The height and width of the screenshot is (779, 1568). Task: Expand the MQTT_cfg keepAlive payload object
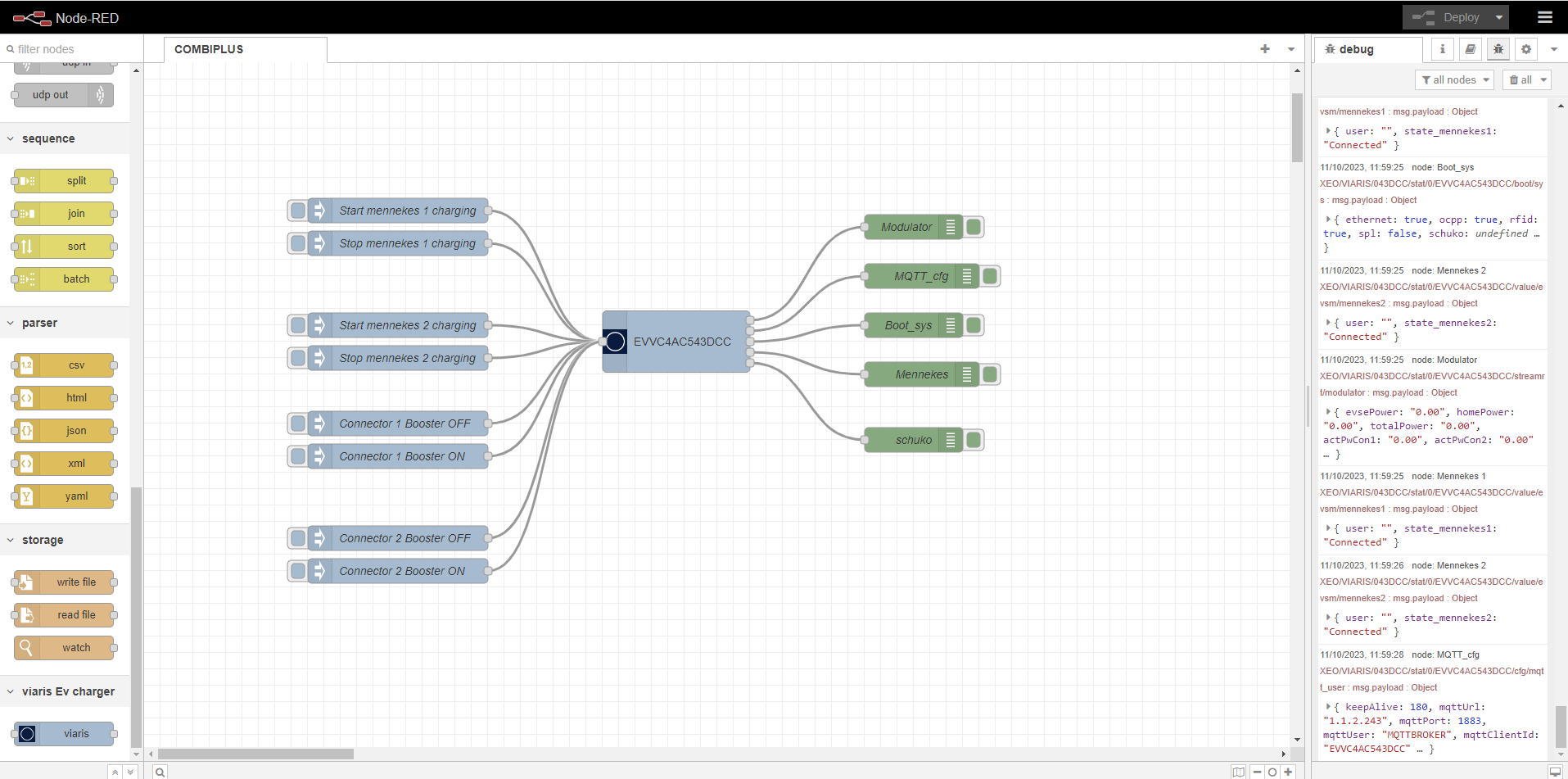tap(1328, 707)
